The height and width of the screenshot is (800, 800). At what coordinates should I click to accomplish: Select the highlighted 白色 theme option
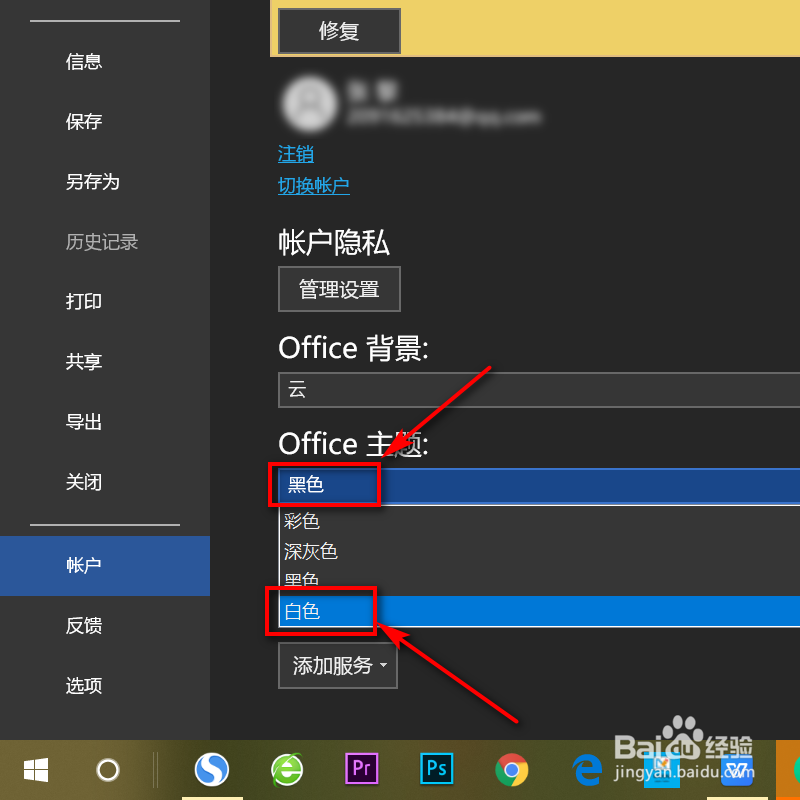[540, 611]
